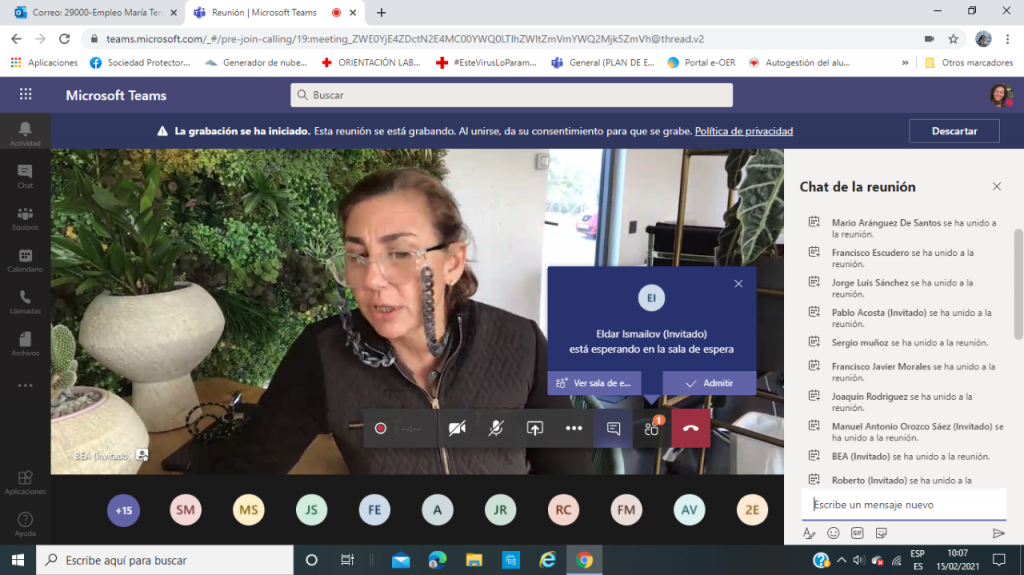Expand the +15 additional participants bubble
Screen dimensions: 1024x575
pyautogui.click(x=124, y=510)
